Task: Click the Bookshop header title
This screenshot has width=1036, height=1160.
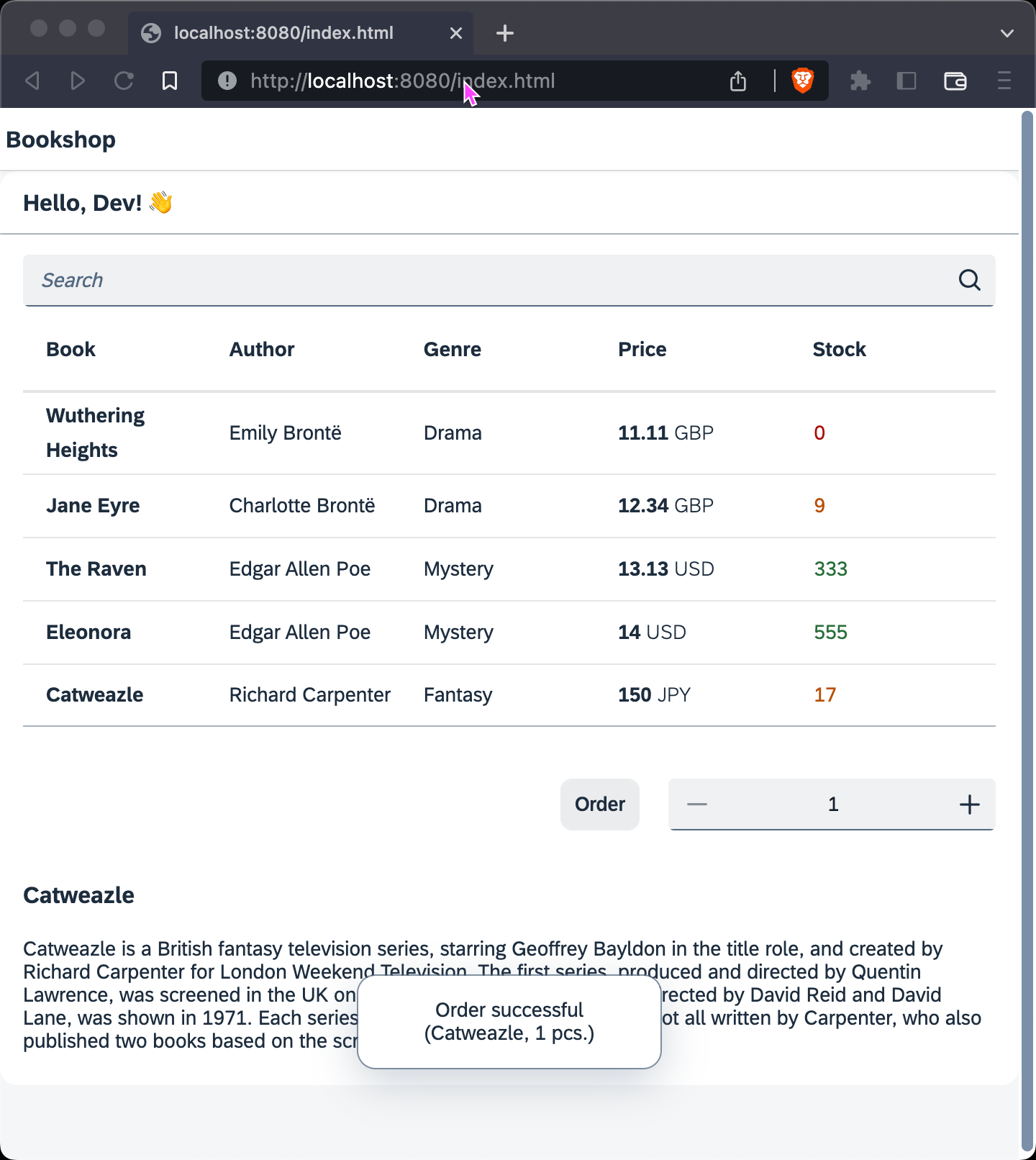Action: tap(61, 140)
